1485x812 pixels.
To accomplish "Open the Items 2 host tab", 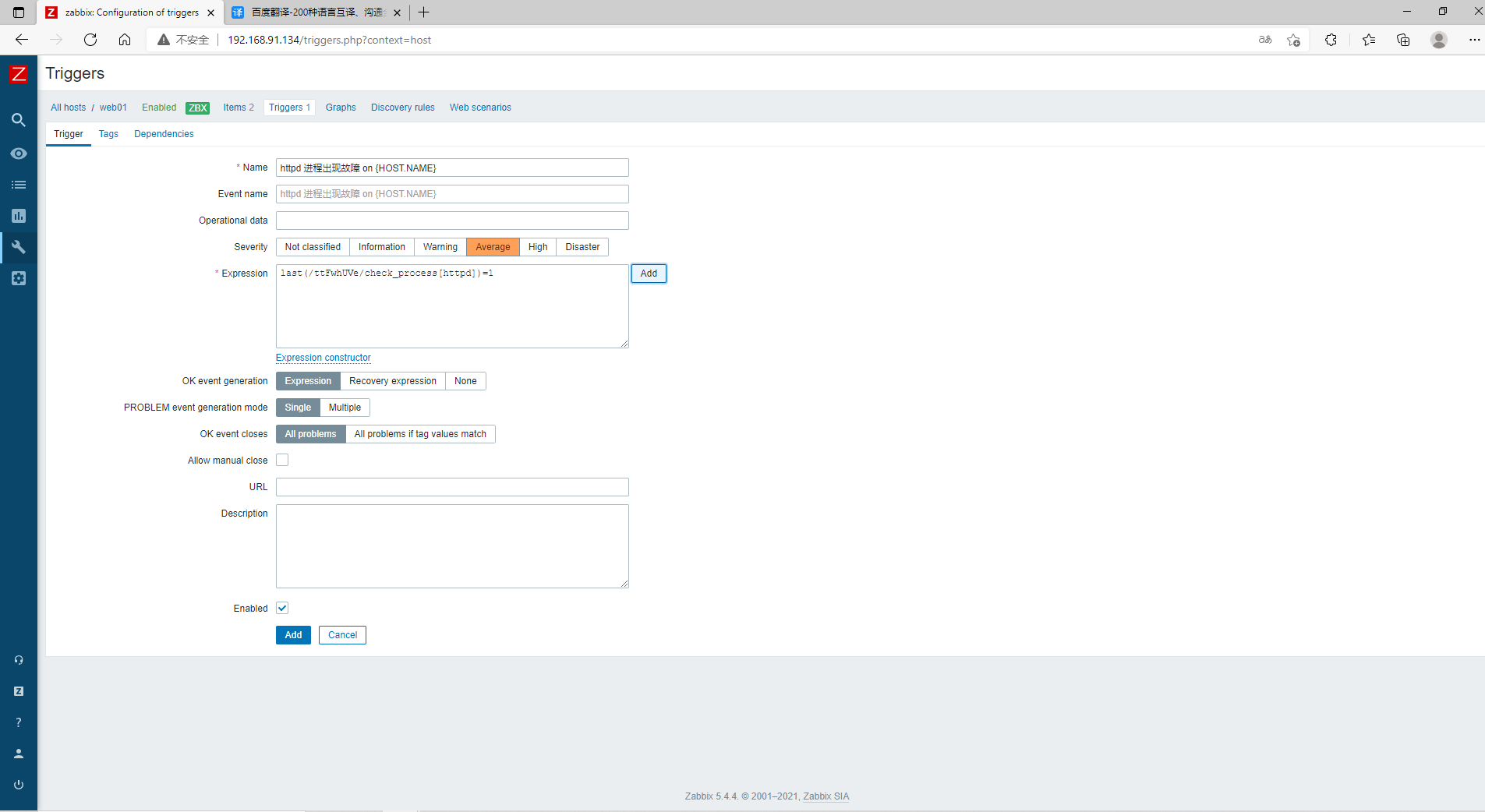I will [x=239, y=108].
